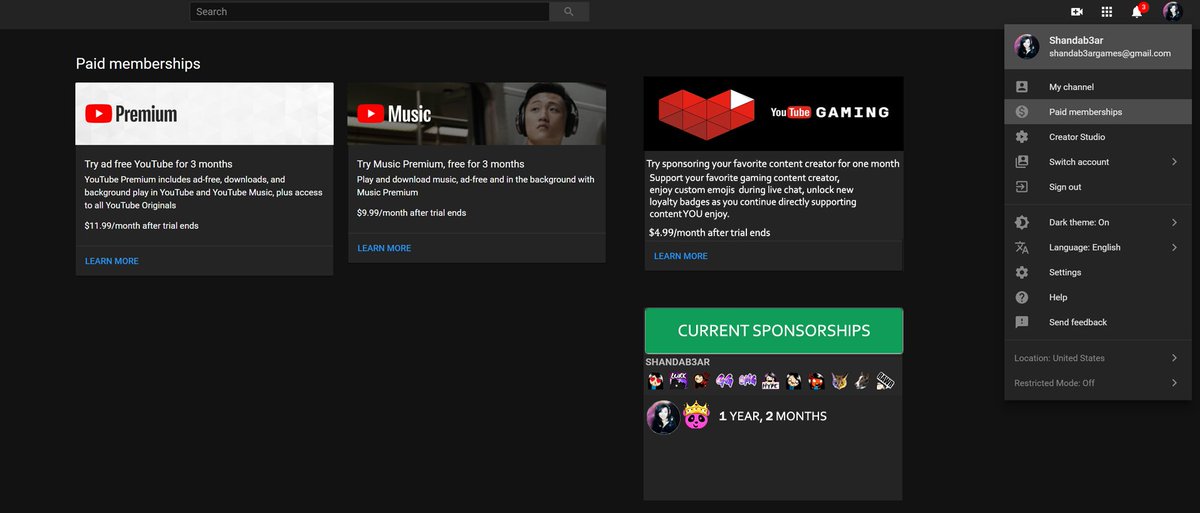
Task: Click the Settings gear icon
Action: pyautogui.click(x=1022, y=272)
